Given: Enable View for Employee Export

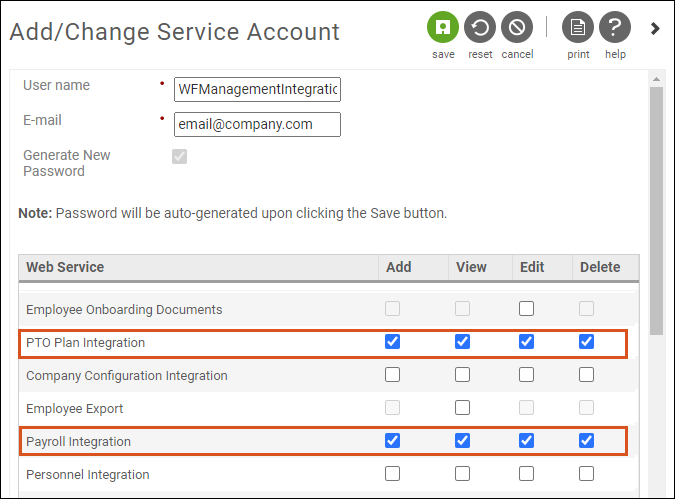Looking at the screenshot, I should [x=462, y=408].
